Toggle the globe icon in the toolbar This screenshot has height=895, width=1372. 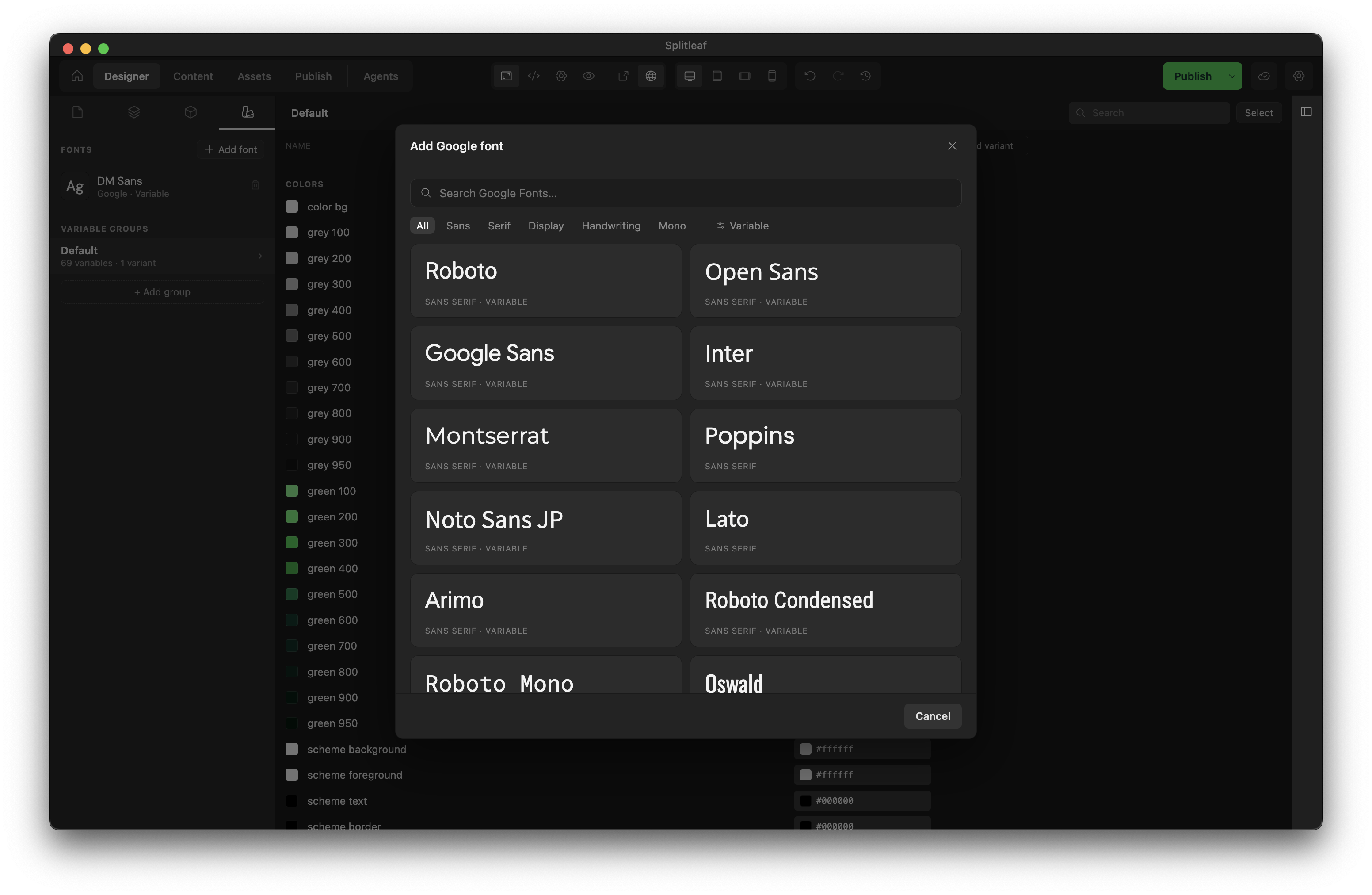tap(651, 76)
